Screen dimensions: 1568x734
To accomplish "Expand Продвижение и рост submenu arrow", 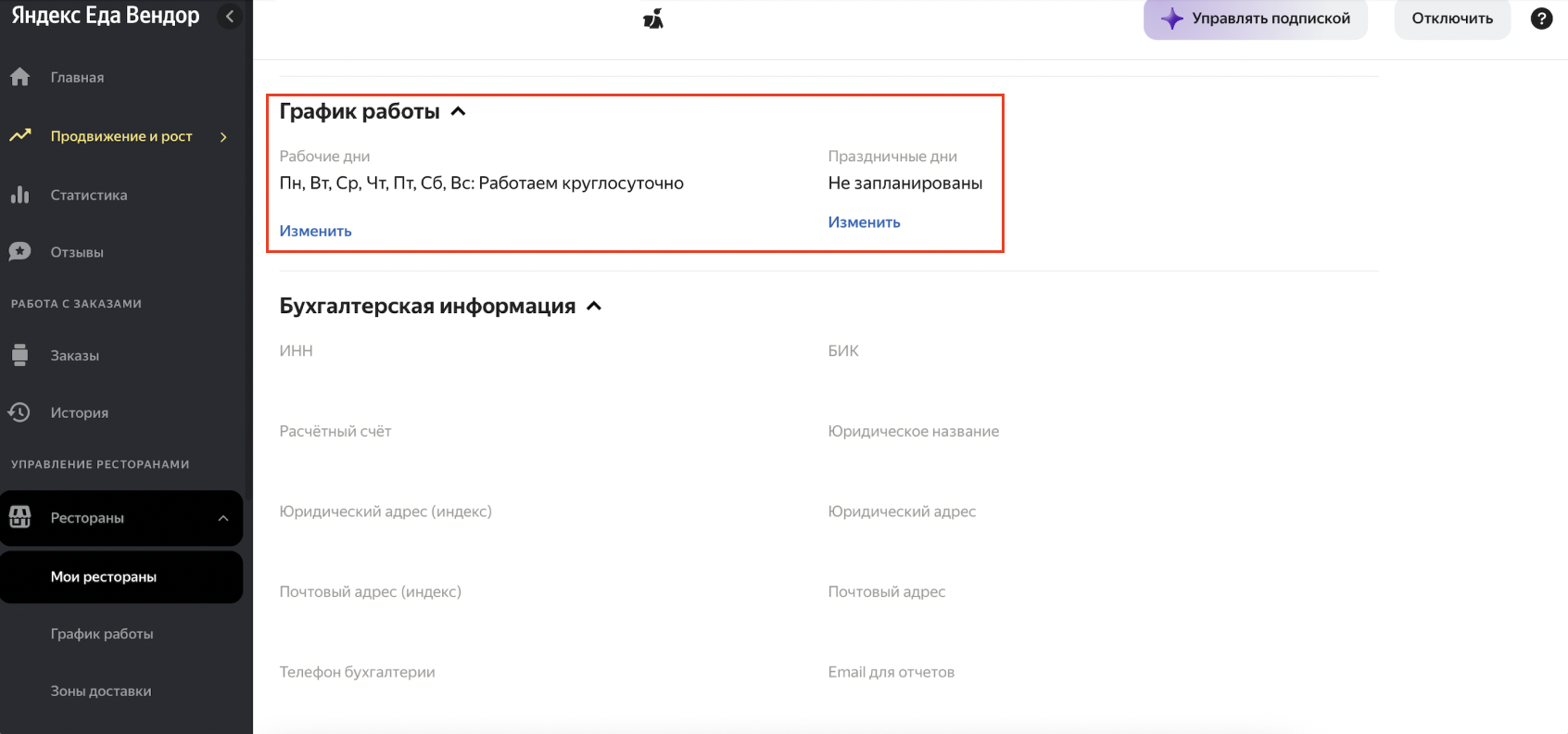I will point(223,137).
